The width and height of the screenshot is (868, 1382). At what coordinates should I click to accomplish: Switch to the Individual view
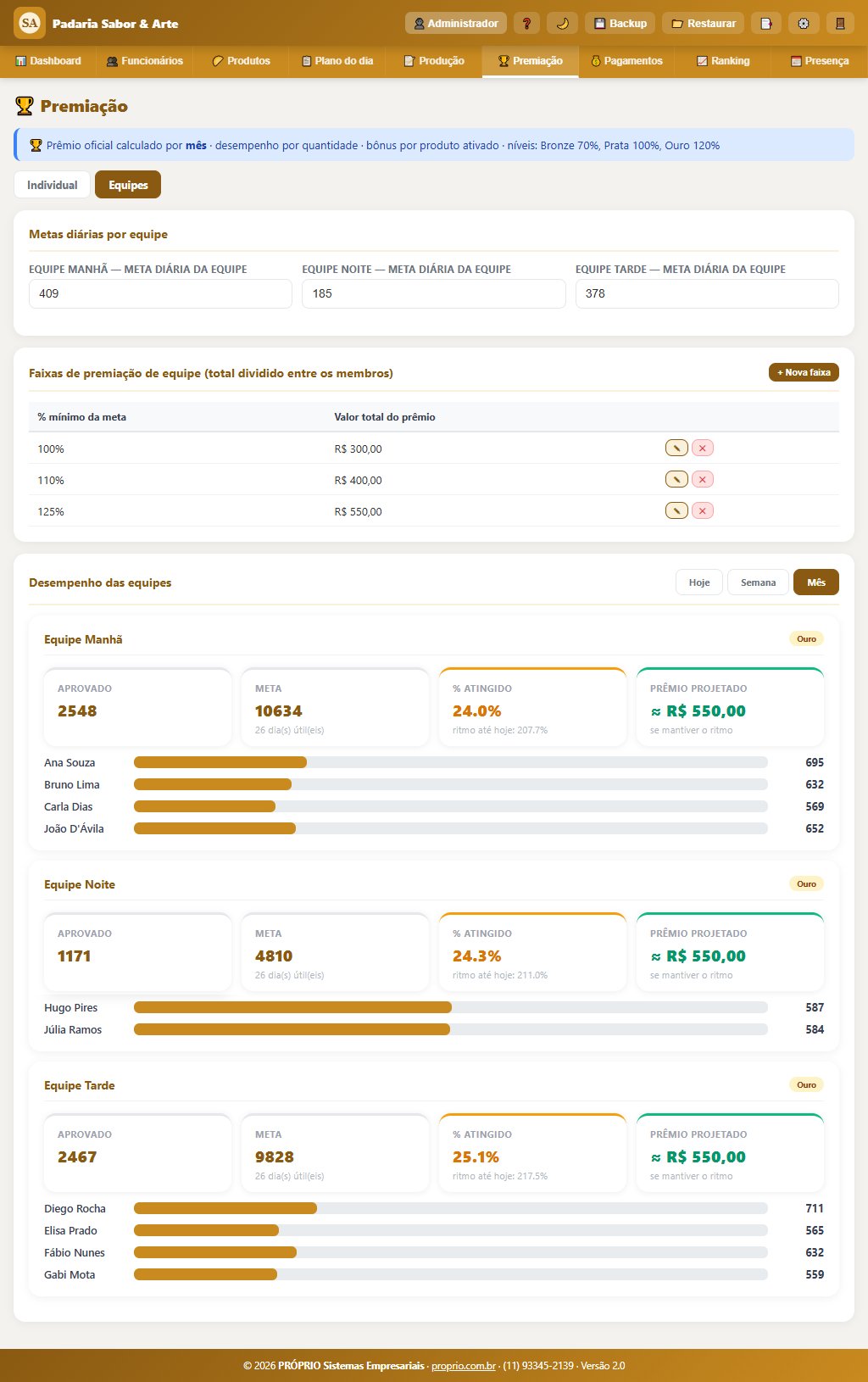coord(52,185)
